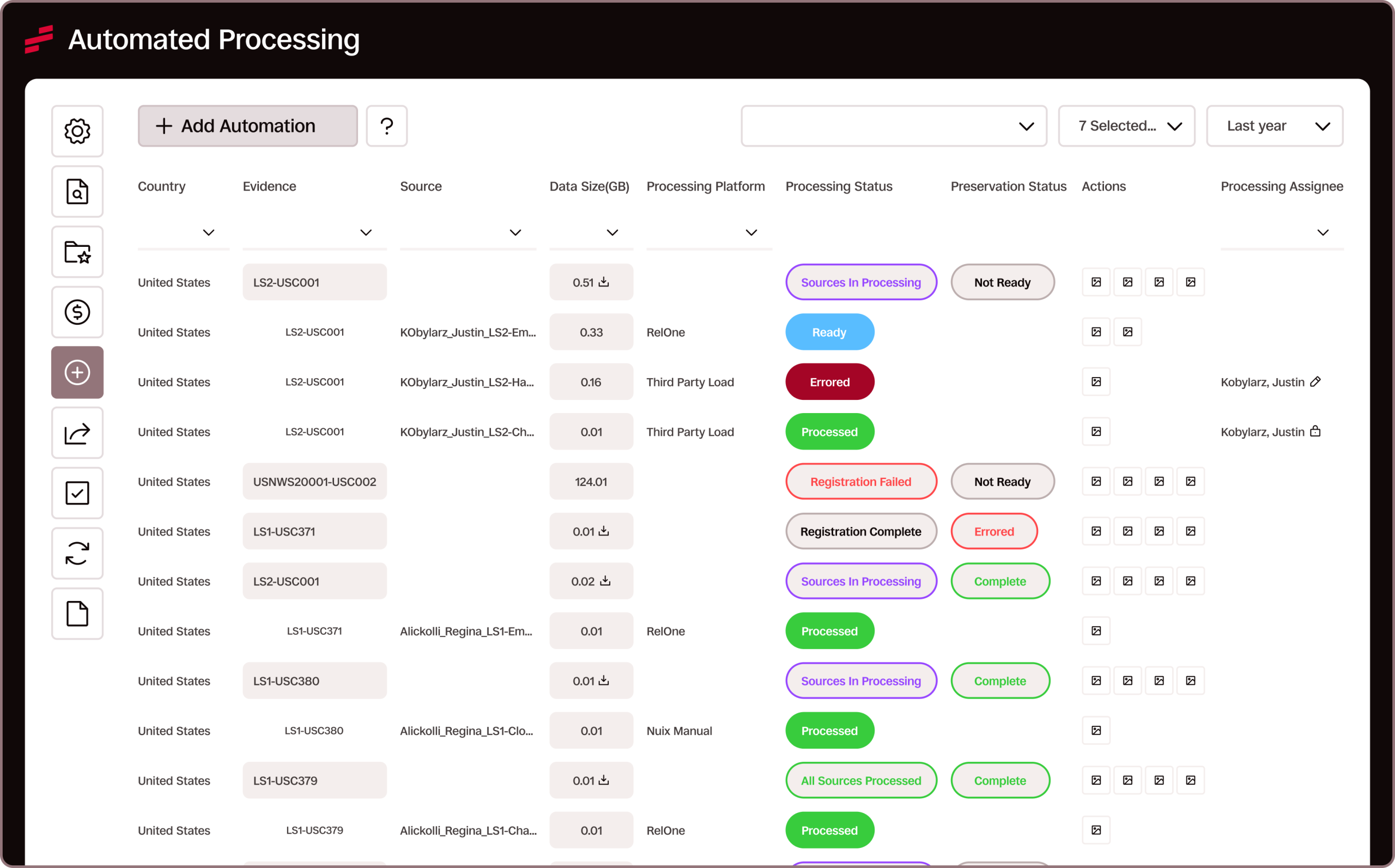Click the dollar sign billing icon
1395x868 pixels.
77,312
